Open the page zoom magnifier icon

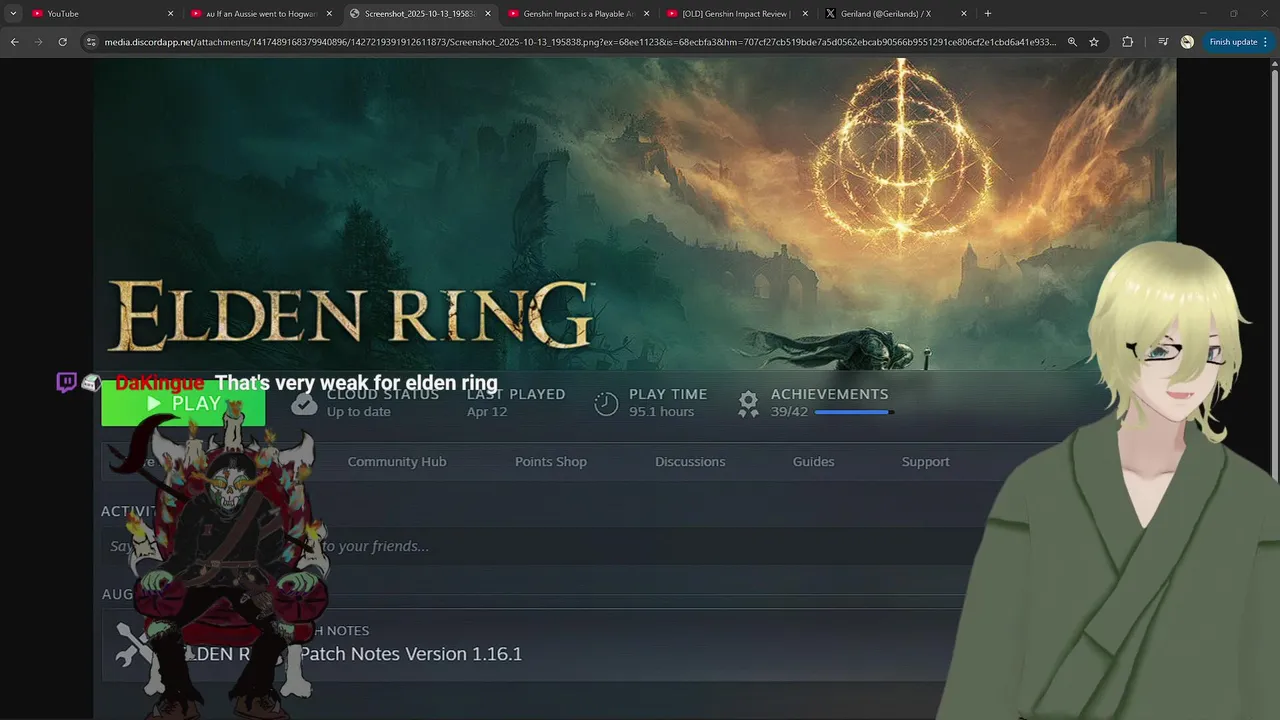coord(1072,42)
